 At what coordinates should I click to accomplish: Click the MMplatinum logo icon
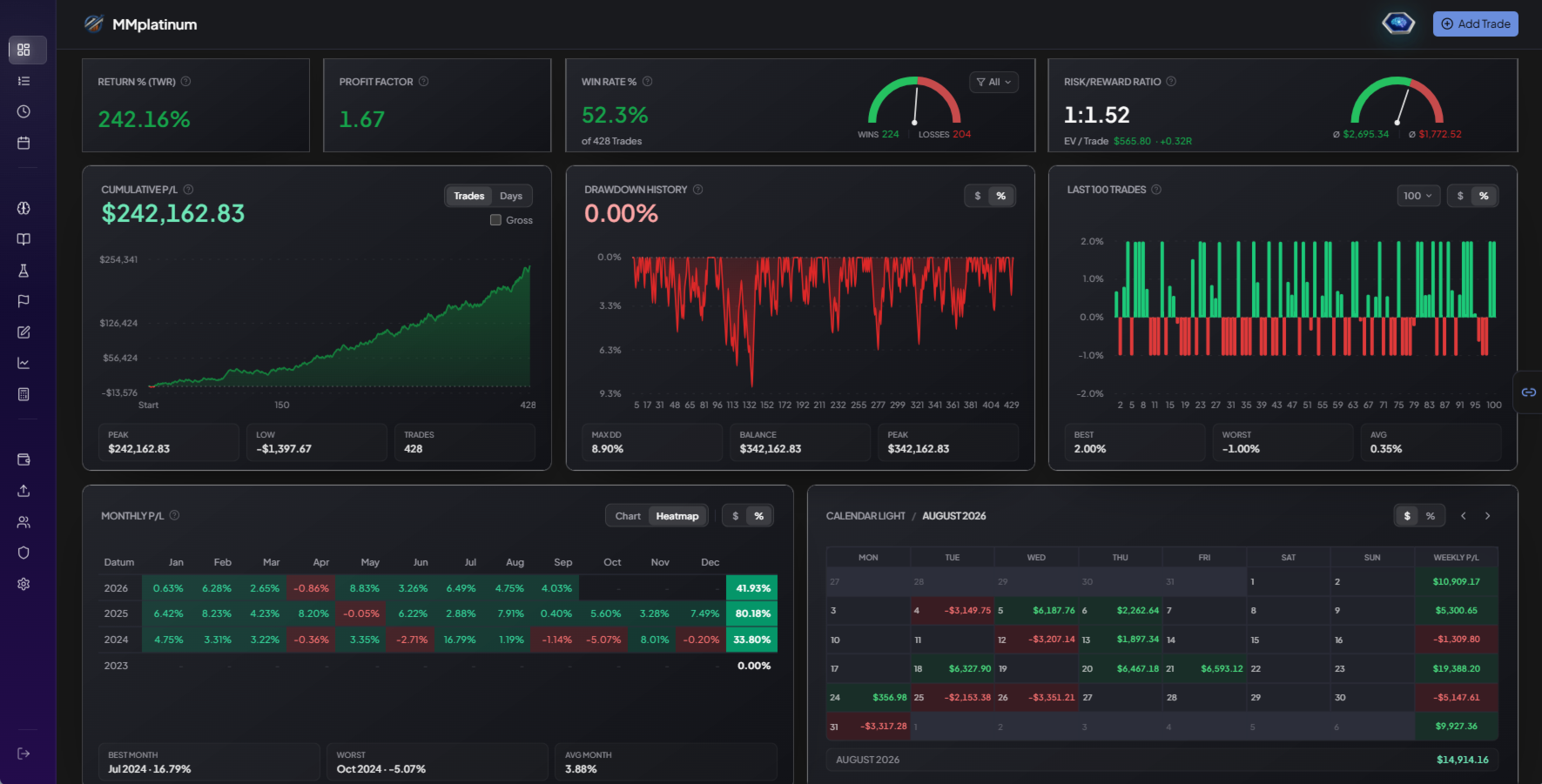93,23
